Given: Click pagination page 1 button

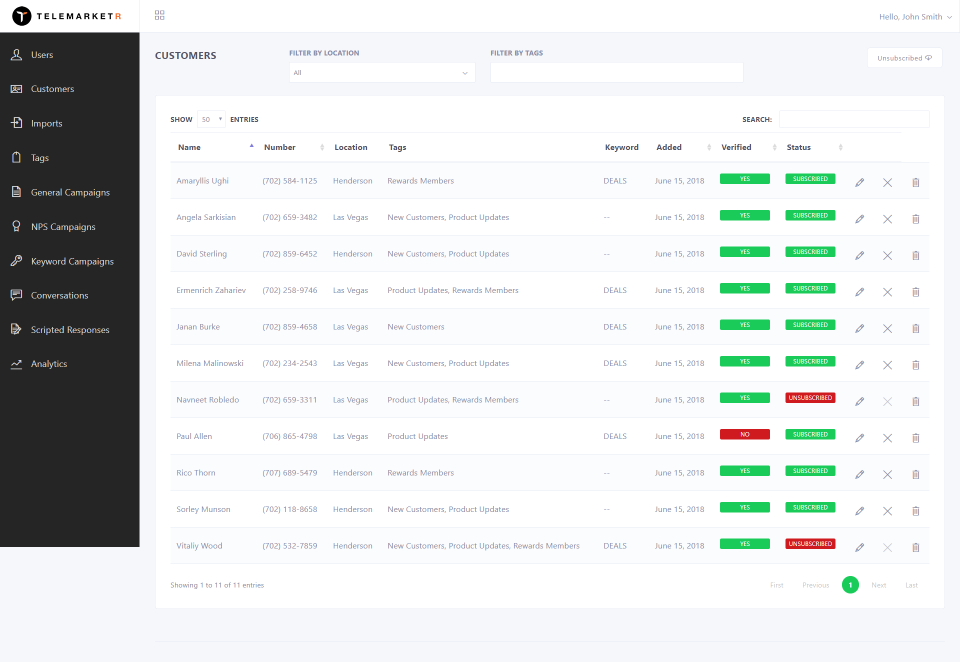Looking at the screenshot, I should tap(850, 585).
